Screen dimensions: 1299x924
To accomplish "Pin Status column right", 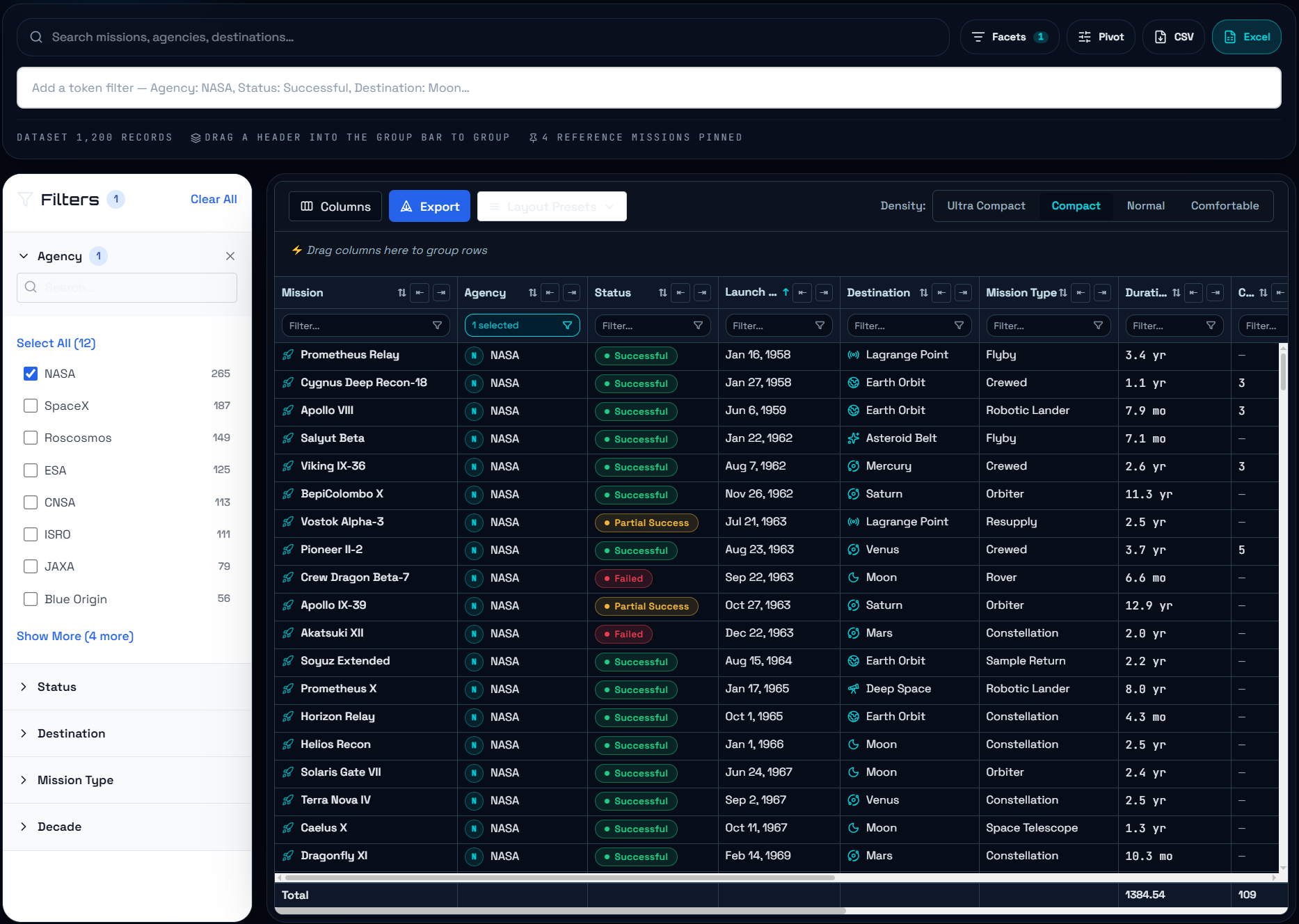I will [703, 293].
